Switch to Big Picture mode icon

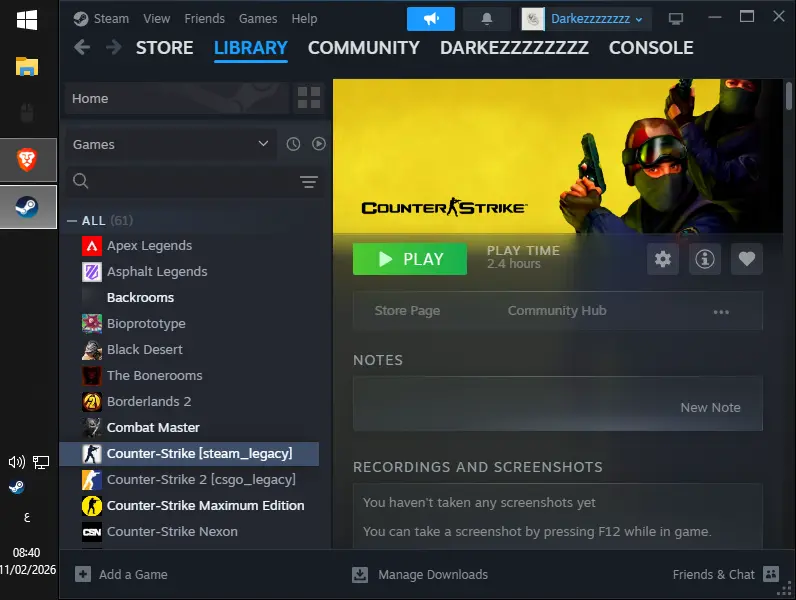pyautogui.click(x=676, y=19)
